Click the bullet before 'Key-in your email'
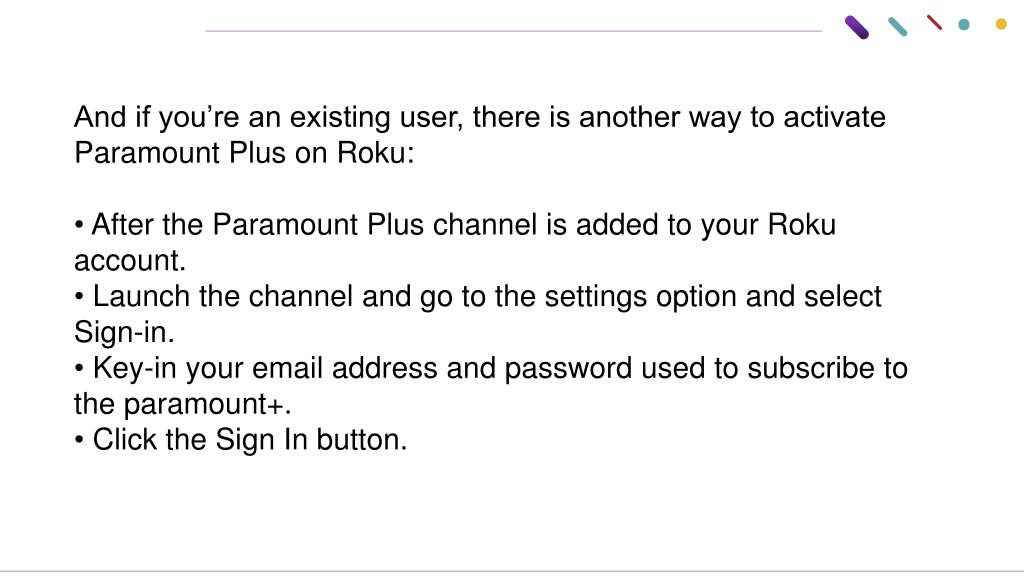This screenshot has width=1024, height=576. (x=79, y=369)
